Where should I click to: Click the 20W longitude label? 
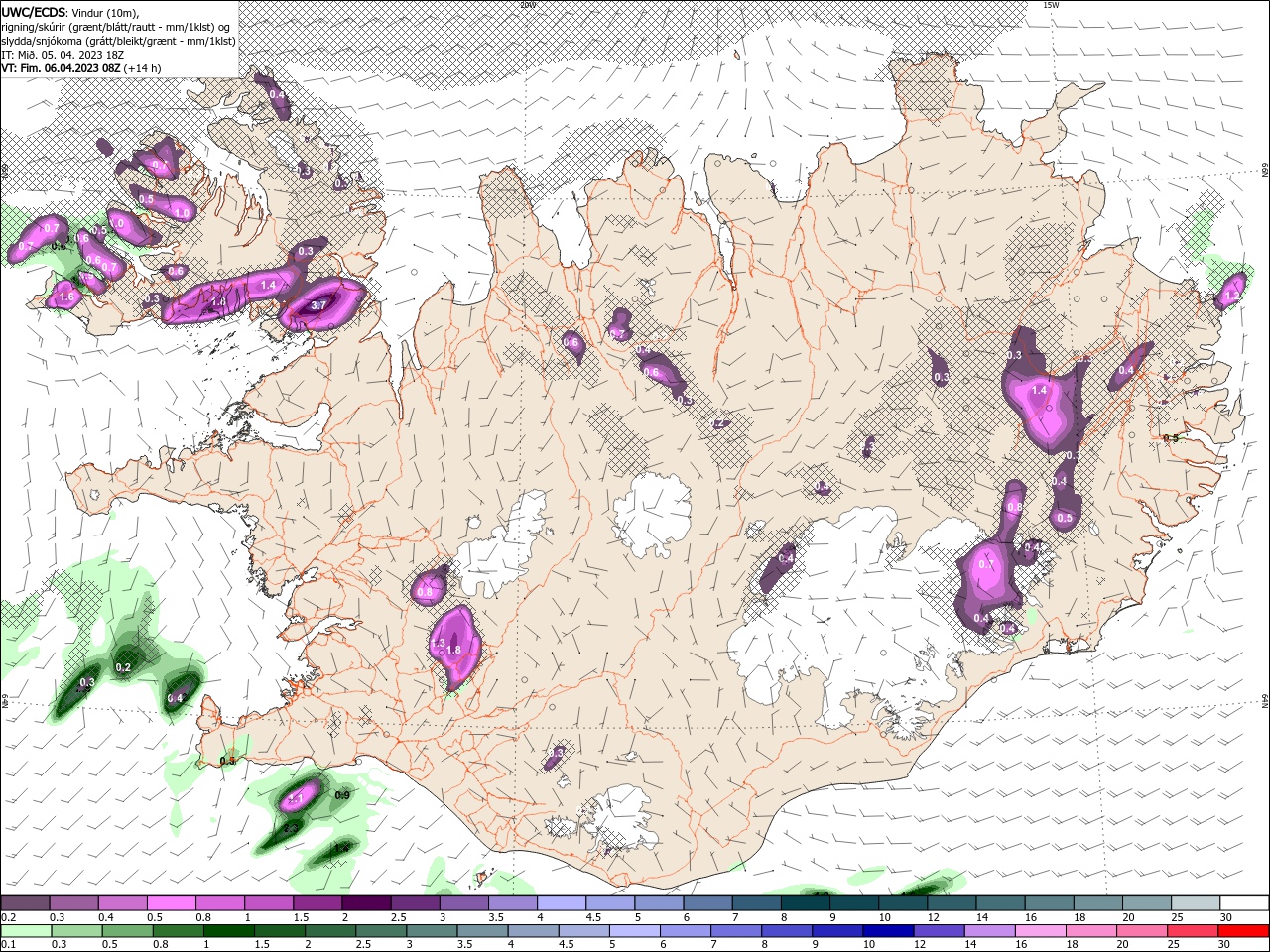(x=526, y=5)
